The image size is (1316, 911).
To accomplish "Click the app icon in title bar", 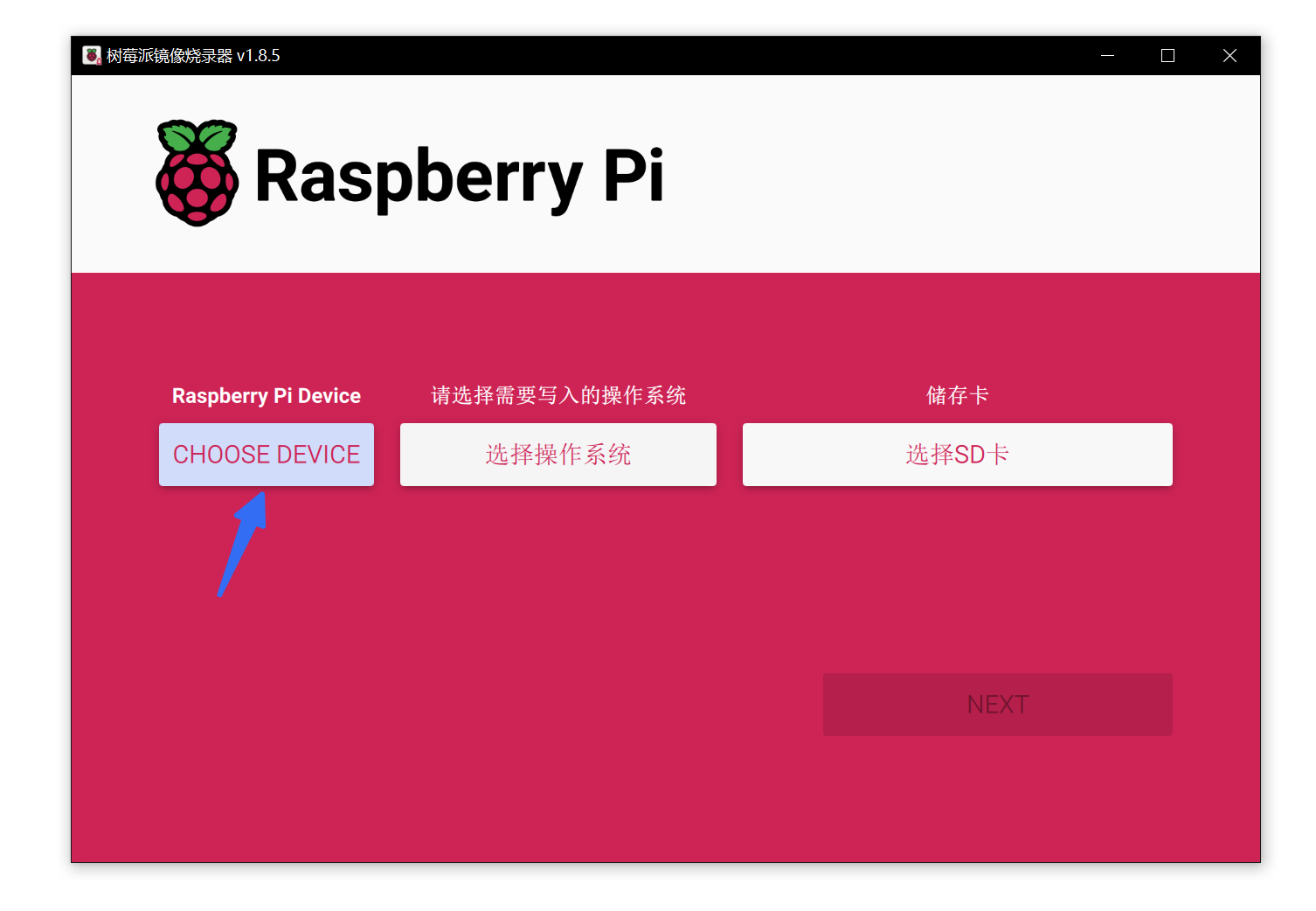I will 92,56.
